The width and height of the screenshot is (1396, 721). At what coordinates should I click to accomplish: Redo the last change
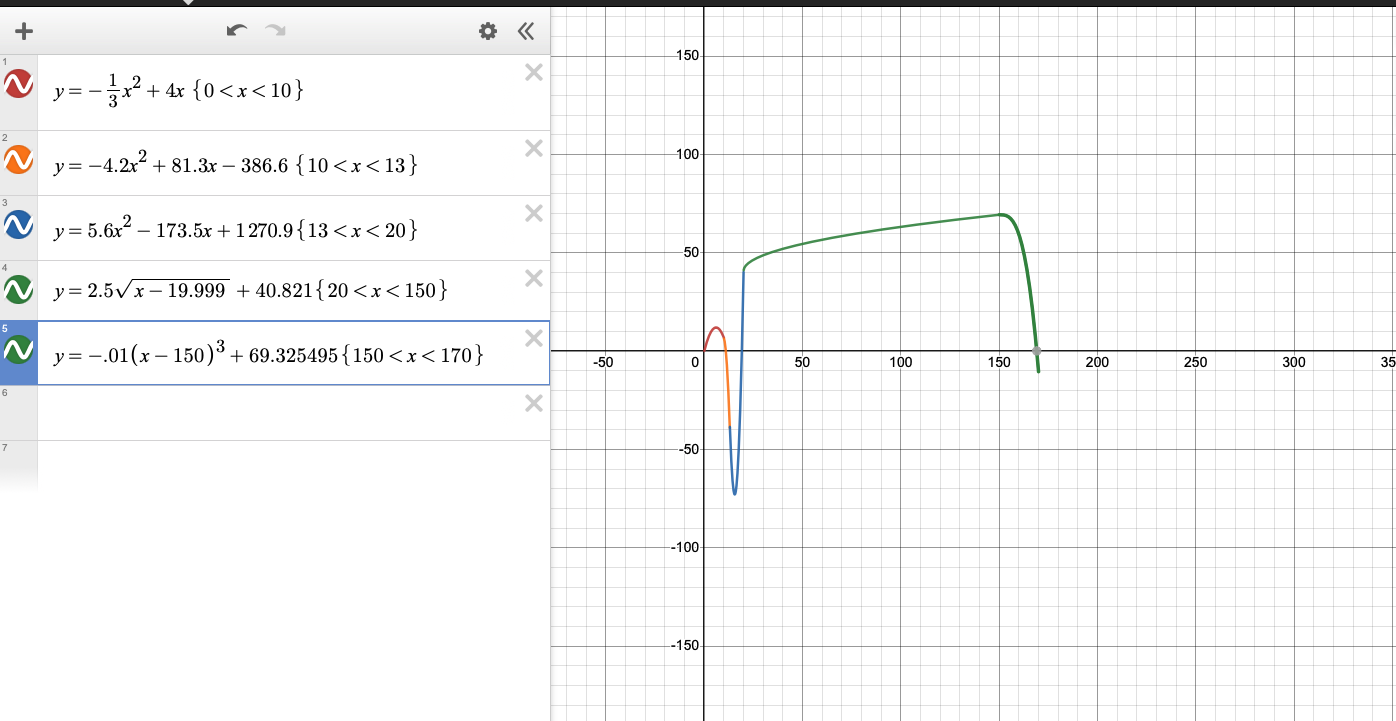(x=274, y=31)
